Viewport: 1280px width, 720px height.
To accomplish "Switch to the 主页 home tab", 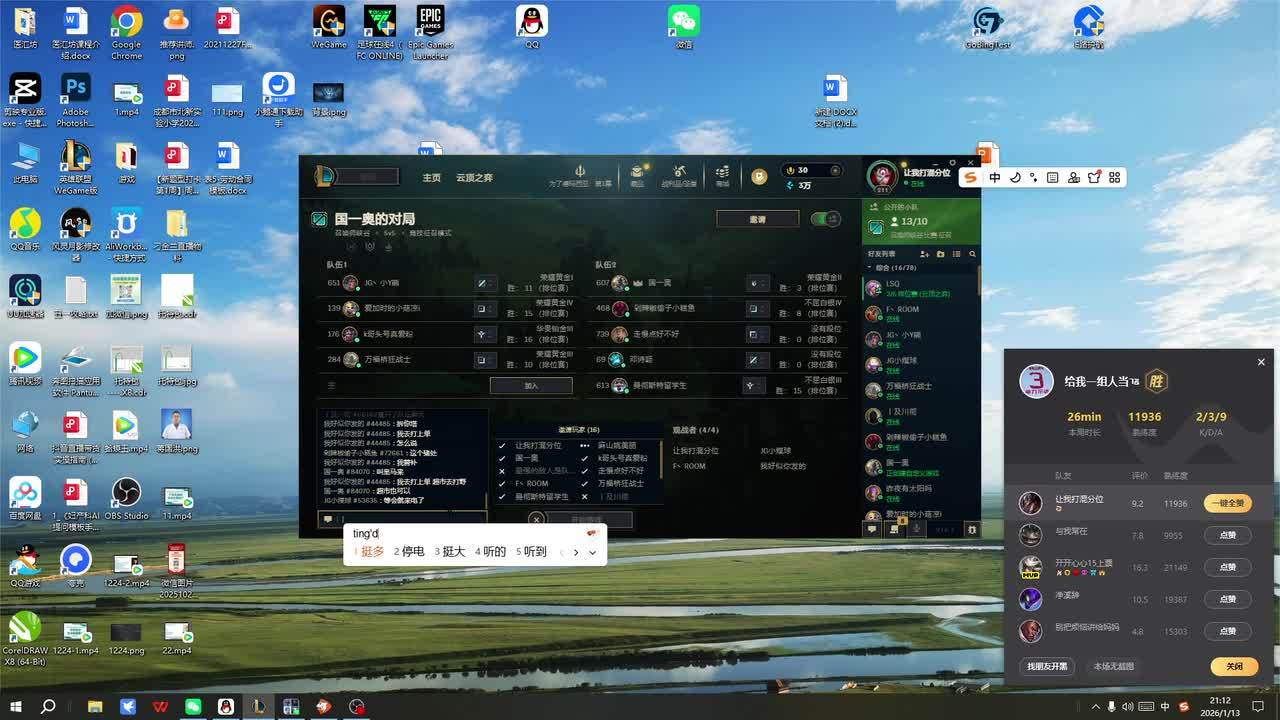I will pyautogui.click(x=431, y=178).
